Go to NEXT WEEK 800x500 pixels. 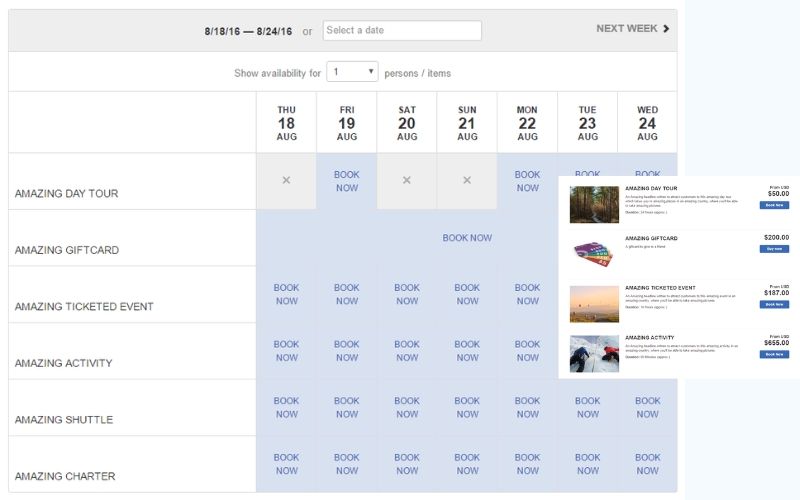[626, 29]
